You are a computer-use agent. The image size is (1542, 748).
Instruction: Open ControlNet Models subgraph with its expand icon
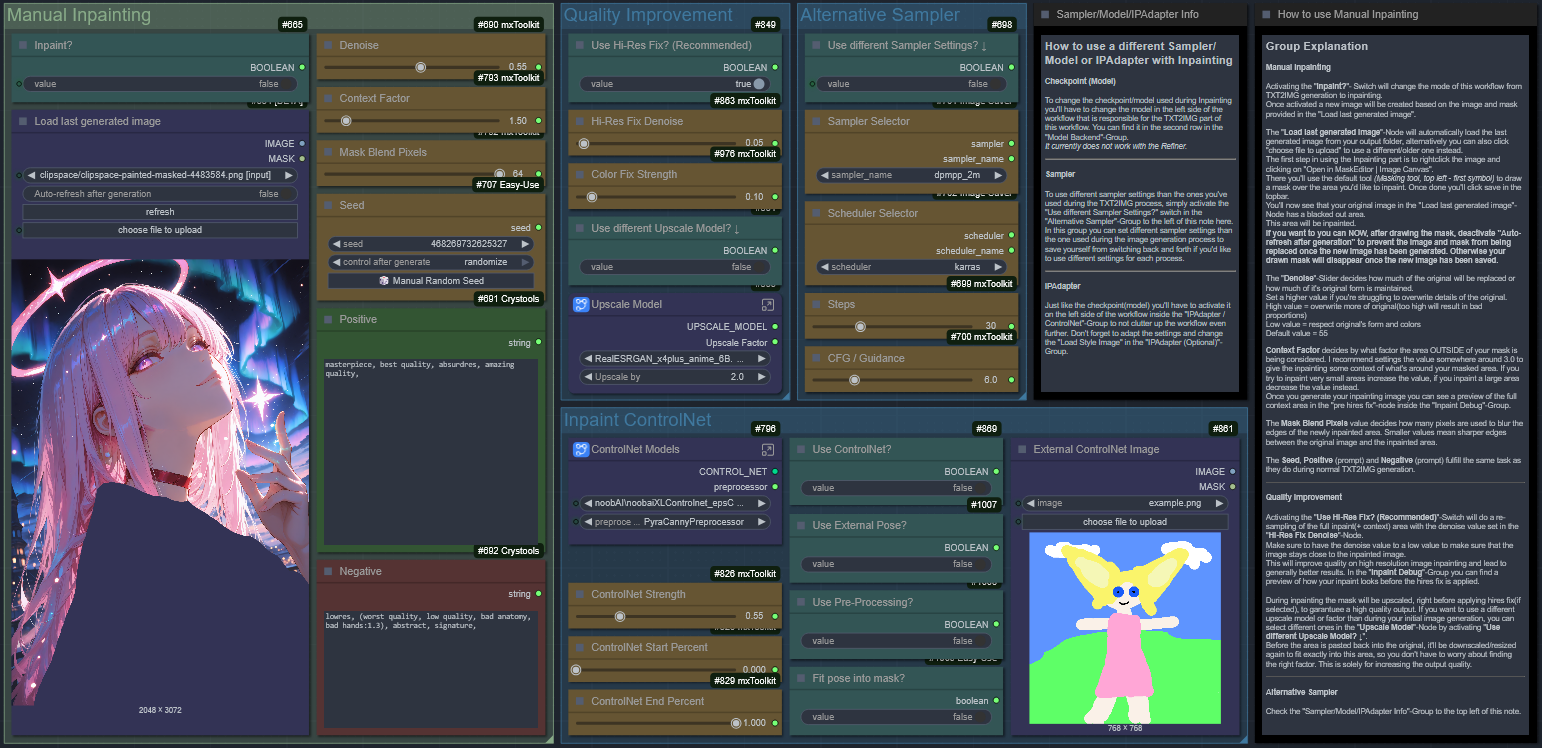tap(767, 449)
